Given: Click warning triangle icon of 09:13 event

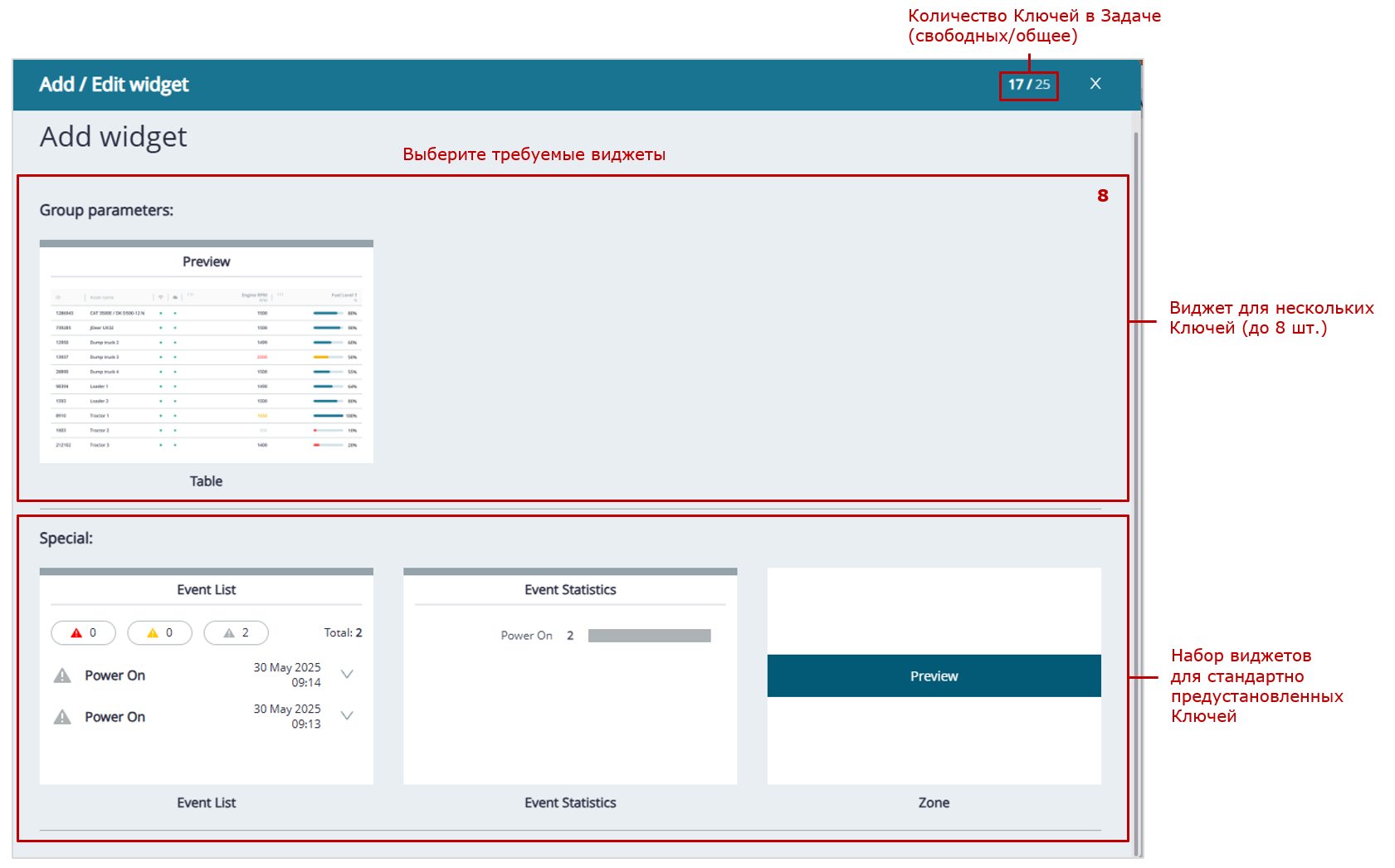Looking at the screenshot, I should pyautogui.click(x=62, y=717).
